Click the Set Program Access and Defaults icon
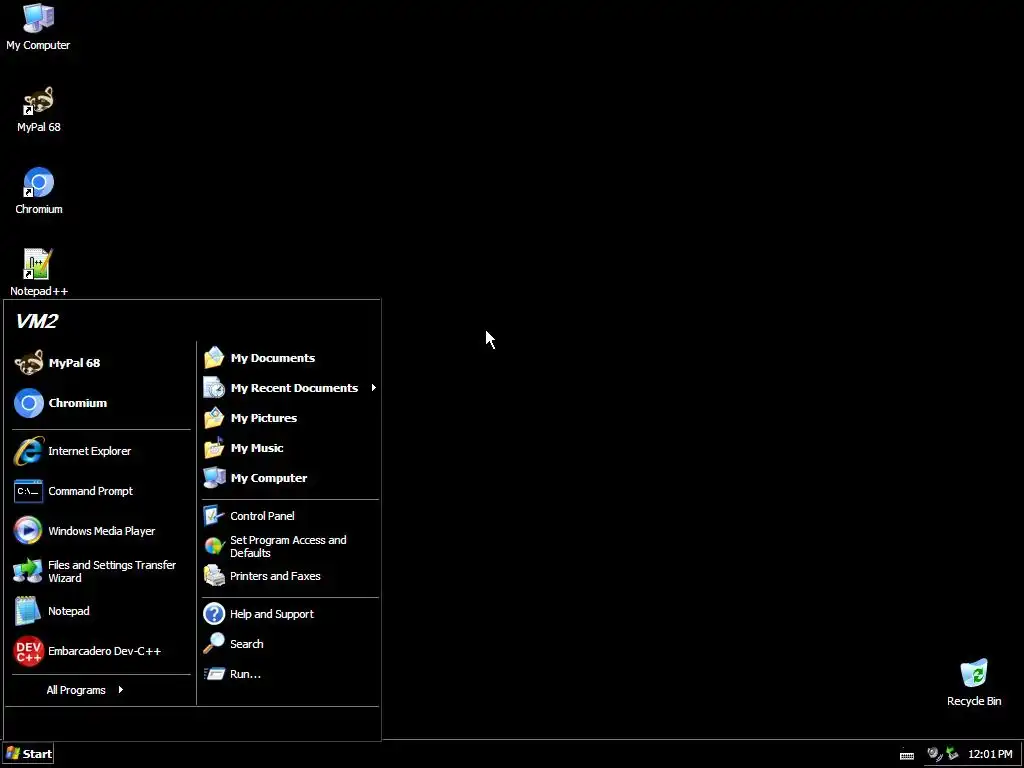Image resolution: width=1024 pixels, height=768 pixels. (214, 546)
